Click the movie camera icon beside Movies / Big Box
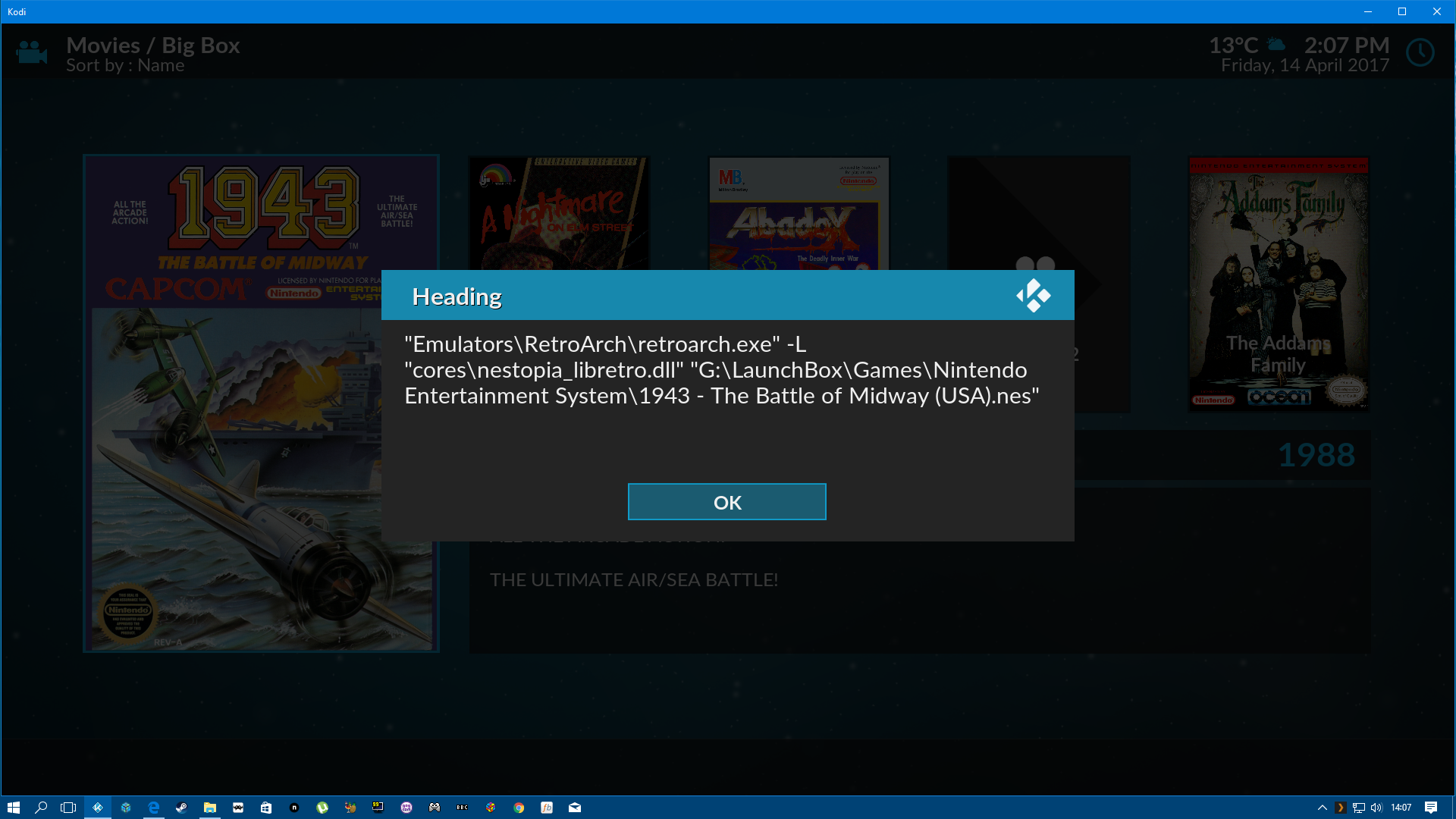Screen dimensions: 1456x819 pyautogui.click(x=31, y=52)
